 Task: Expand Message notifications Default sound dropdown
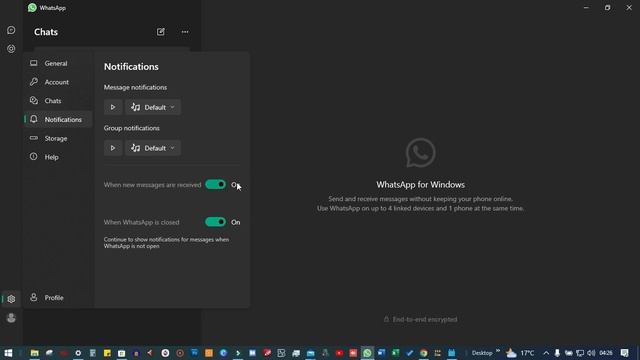pyautogui.click(x=153, y=107)
